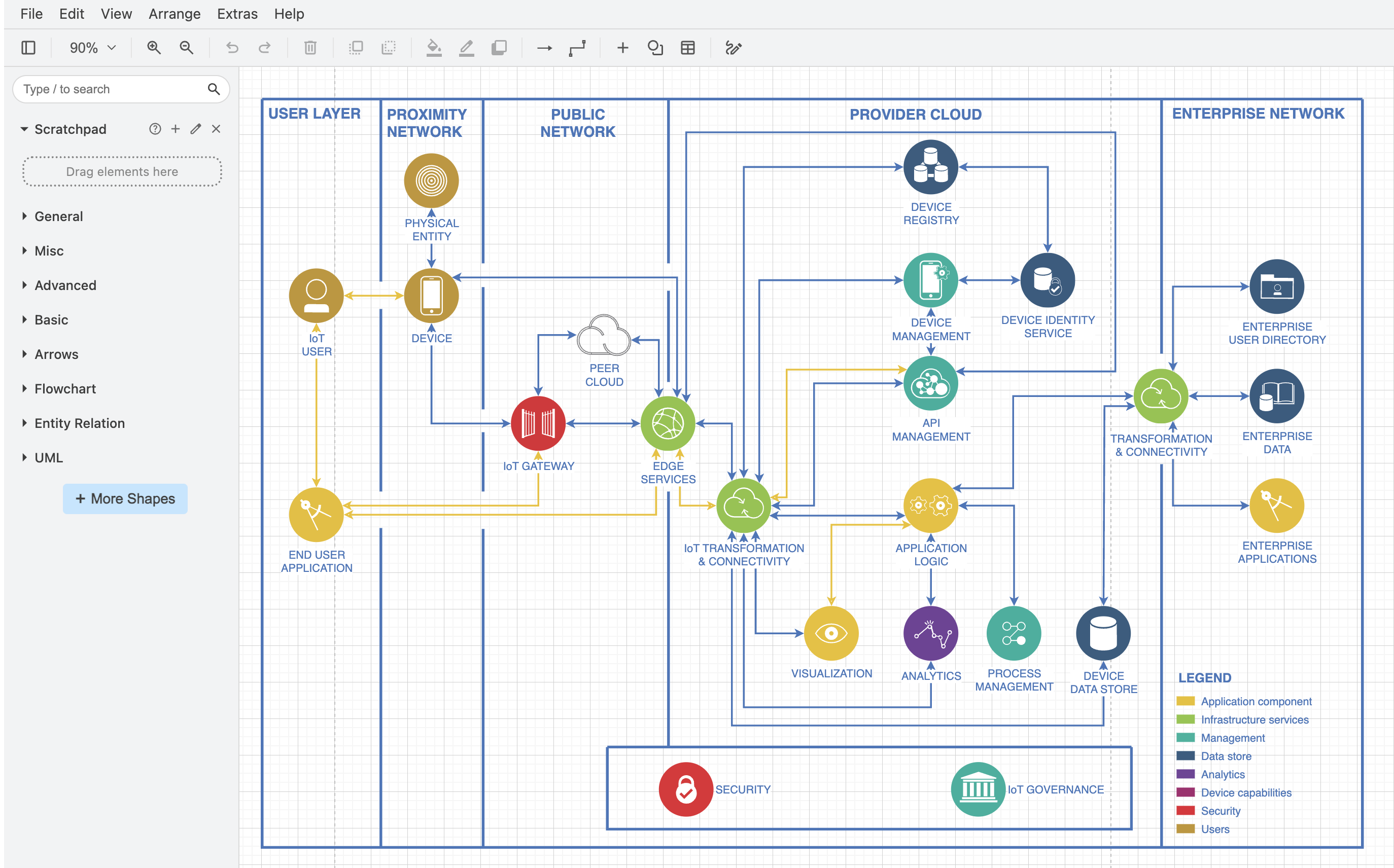The width and height of the screenshot is (1394, 868).
Task: Activate the freehand drawing tool icon
Action: pos(733,48)
